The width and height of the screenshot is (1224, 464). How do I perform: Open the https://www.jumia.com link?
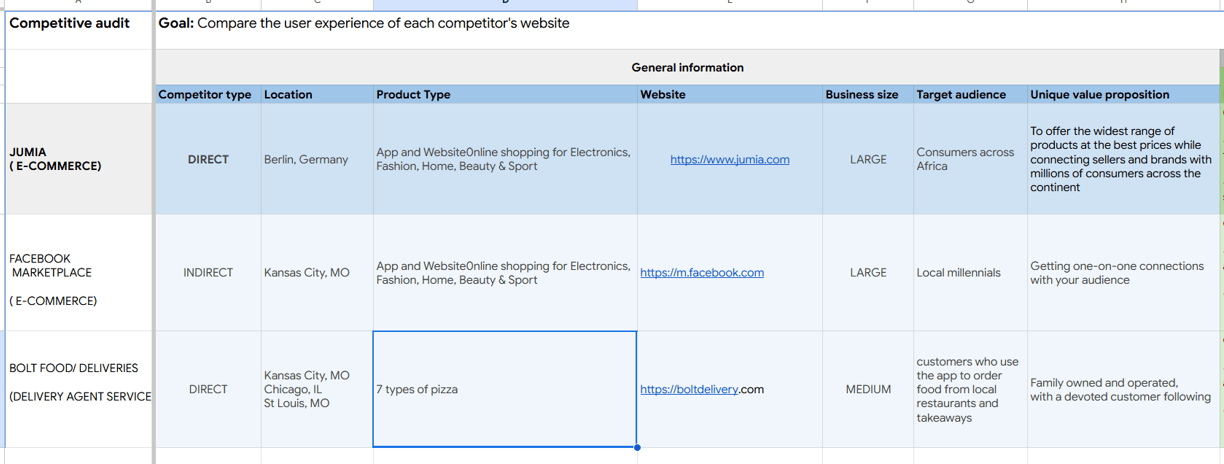(729, 159)
